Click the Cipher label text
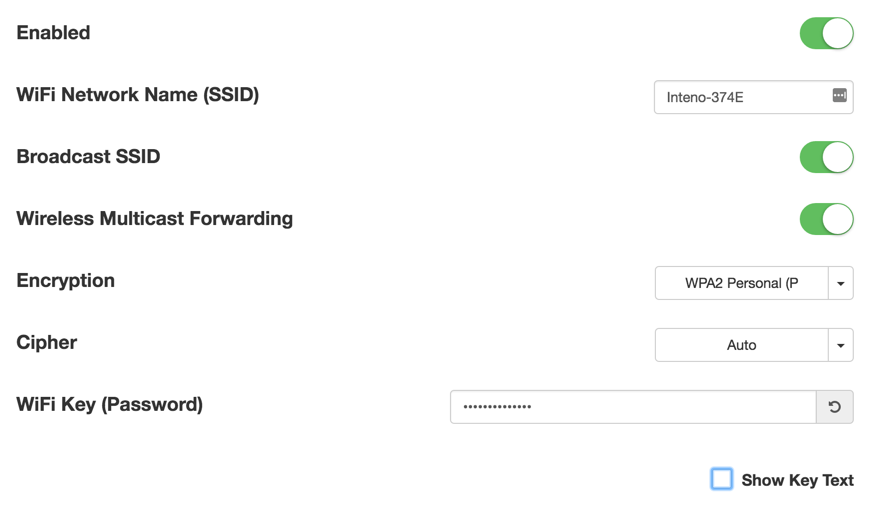Screen dimensions: 869x511 47,343
